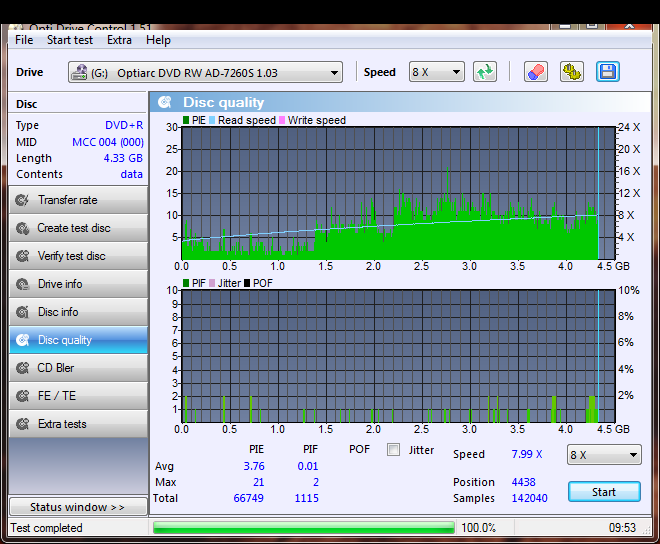Click the disc Type value DVD+R
The image size is (660, 544).
pos(124,125)
